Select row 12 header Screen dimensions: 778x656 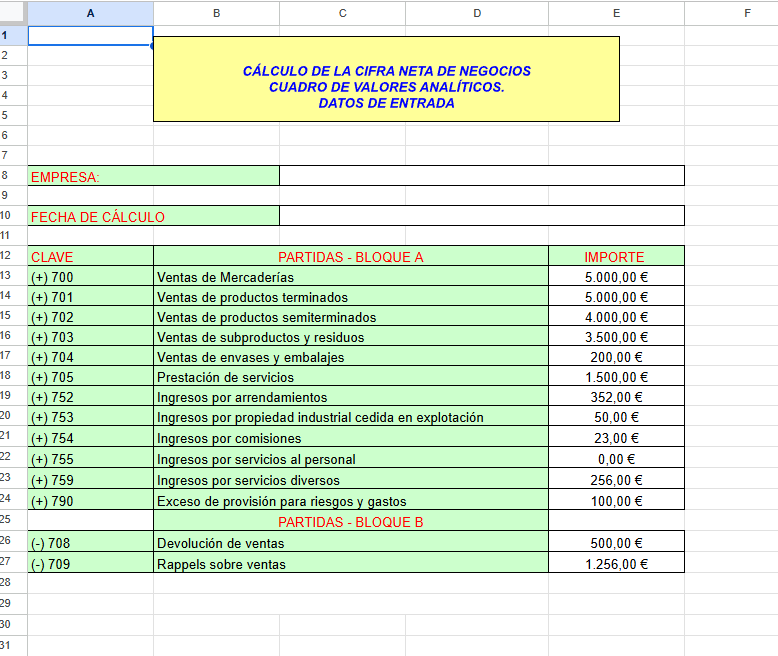click(13, 256)
